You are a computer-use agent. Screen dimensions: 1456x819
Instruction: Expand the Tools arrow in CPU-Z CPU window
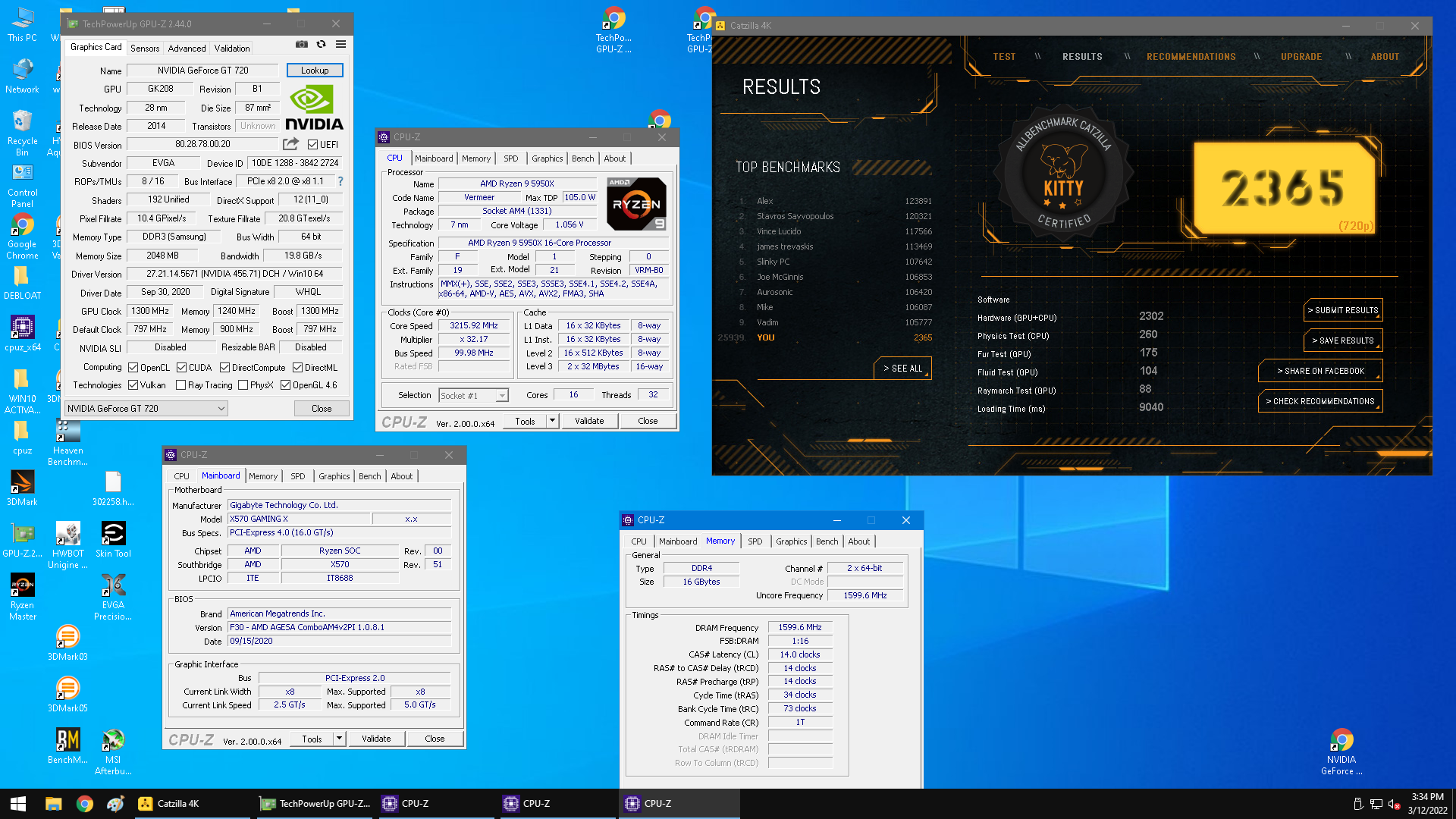click(x=552, y=421)
